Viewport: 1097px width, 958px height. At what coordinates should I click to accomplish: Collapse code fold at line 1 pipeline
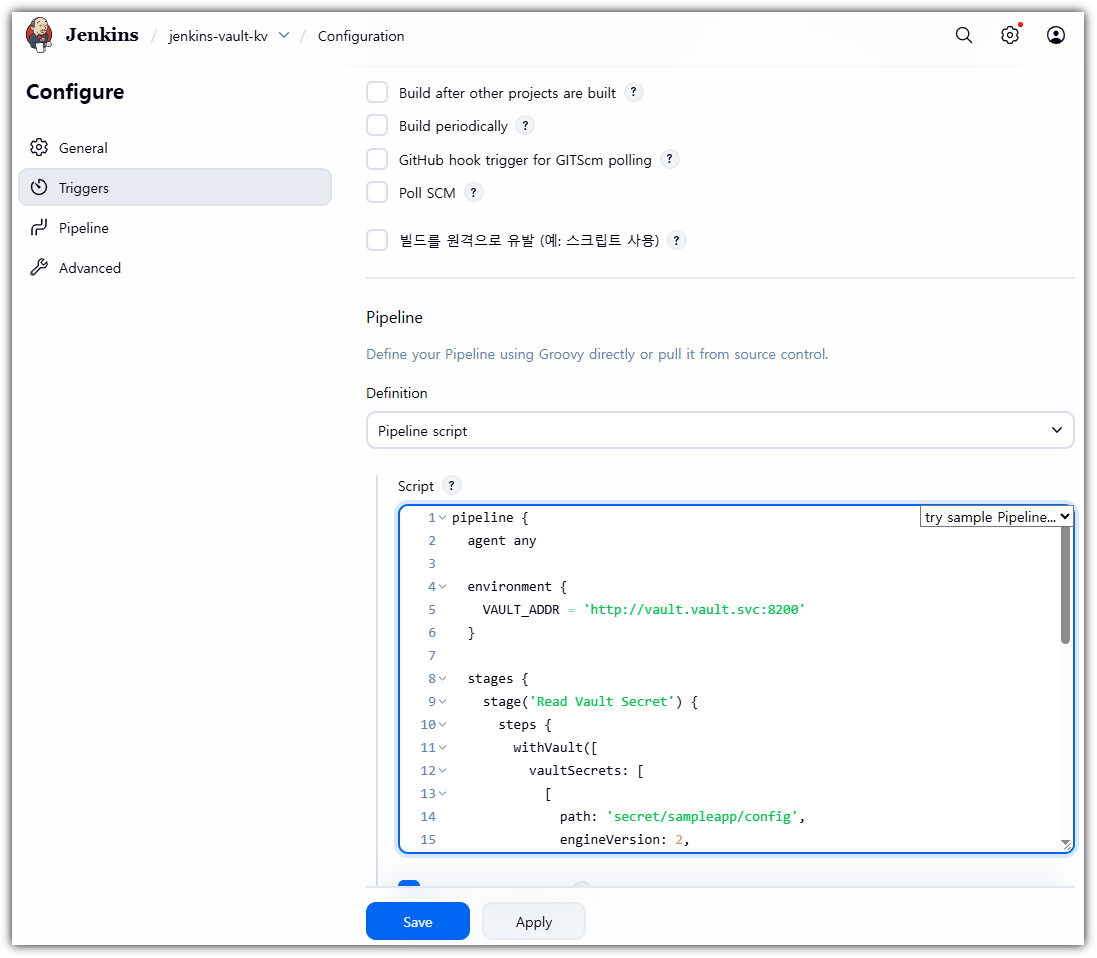(x=442, y=518)
